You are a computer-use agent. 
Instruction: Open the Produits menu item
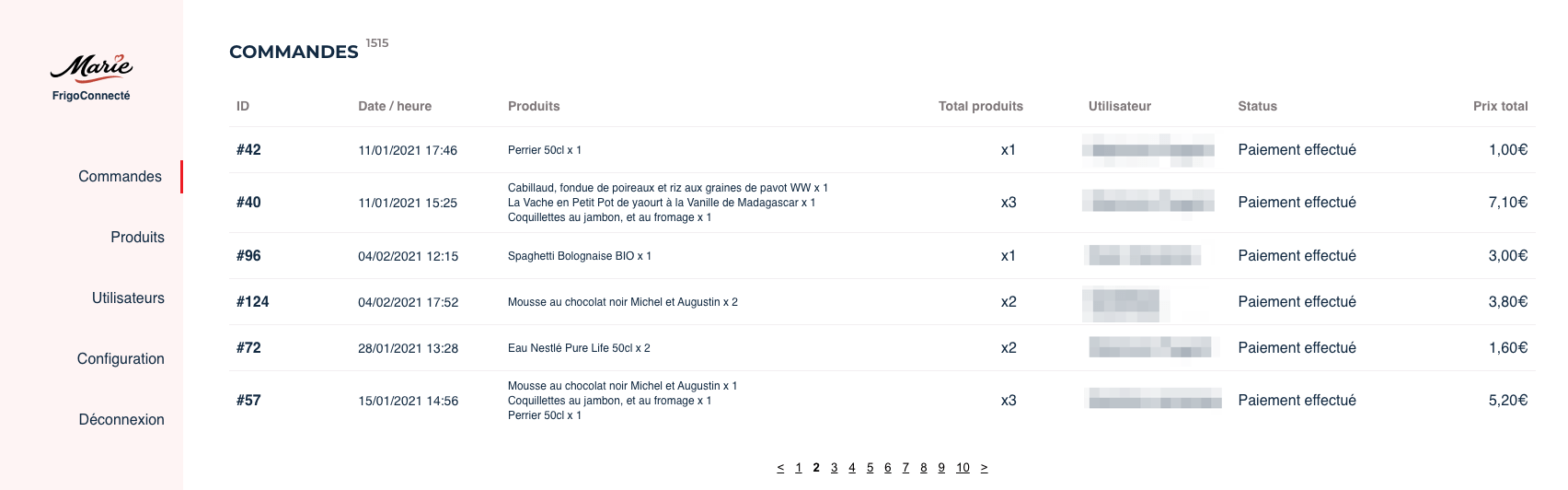click(x=137, y=237)
